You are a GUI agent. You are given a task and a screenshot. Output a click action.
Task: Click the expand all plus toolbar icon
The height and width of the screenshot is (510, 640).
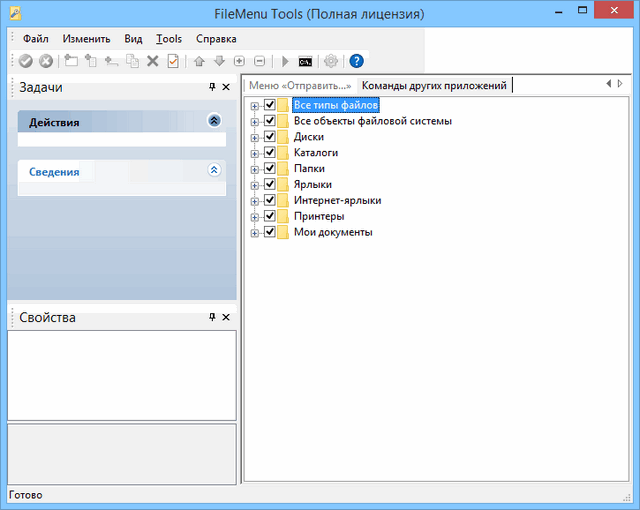239,61
